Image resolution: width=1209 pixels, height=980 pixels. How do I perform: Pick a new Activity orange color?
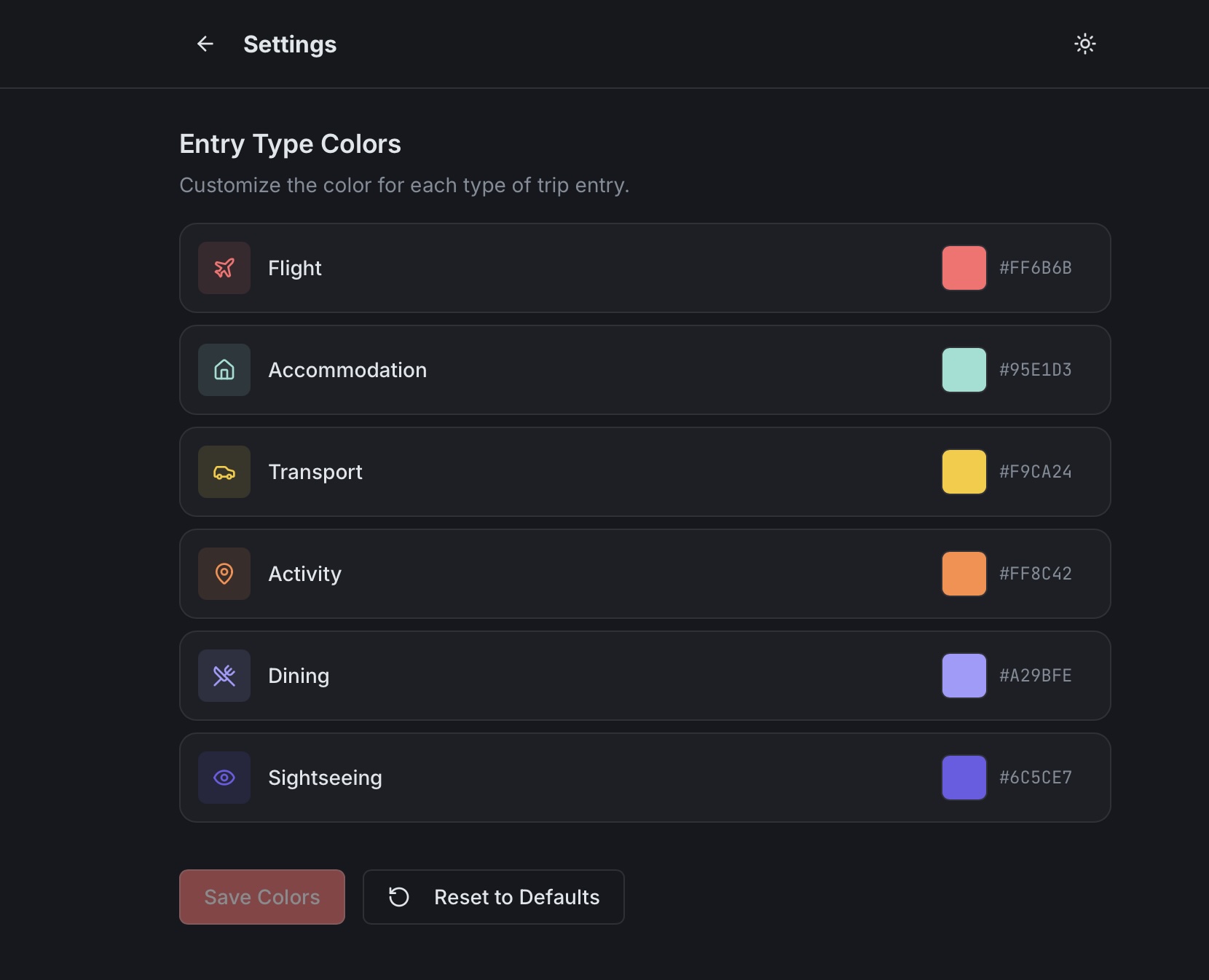tap(964, 574)
